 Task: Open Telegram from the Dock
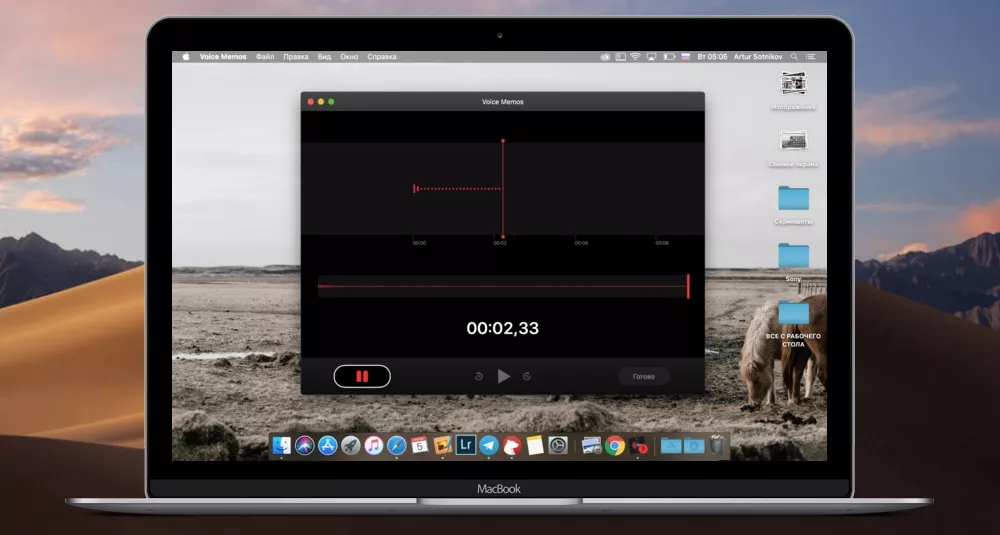point(489,445)
